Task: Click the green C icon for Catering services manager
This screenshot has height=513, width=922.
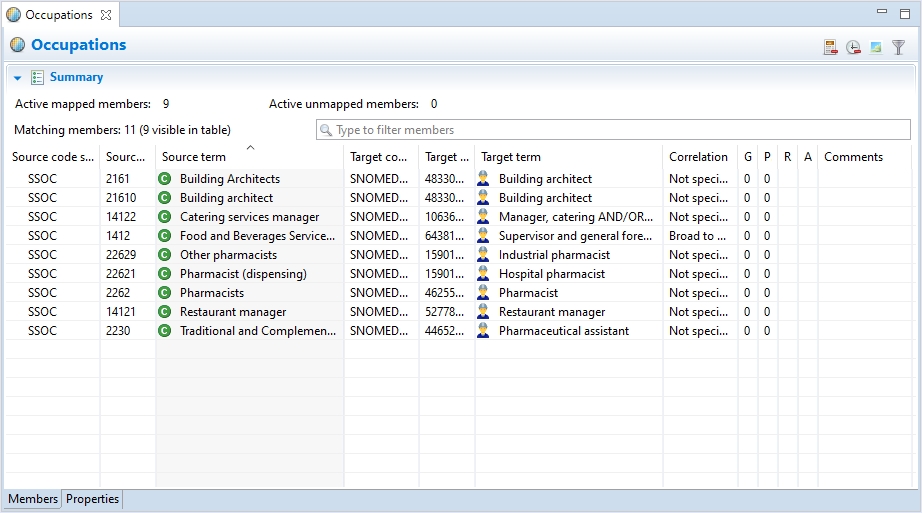Action: [x=165, y=217]
